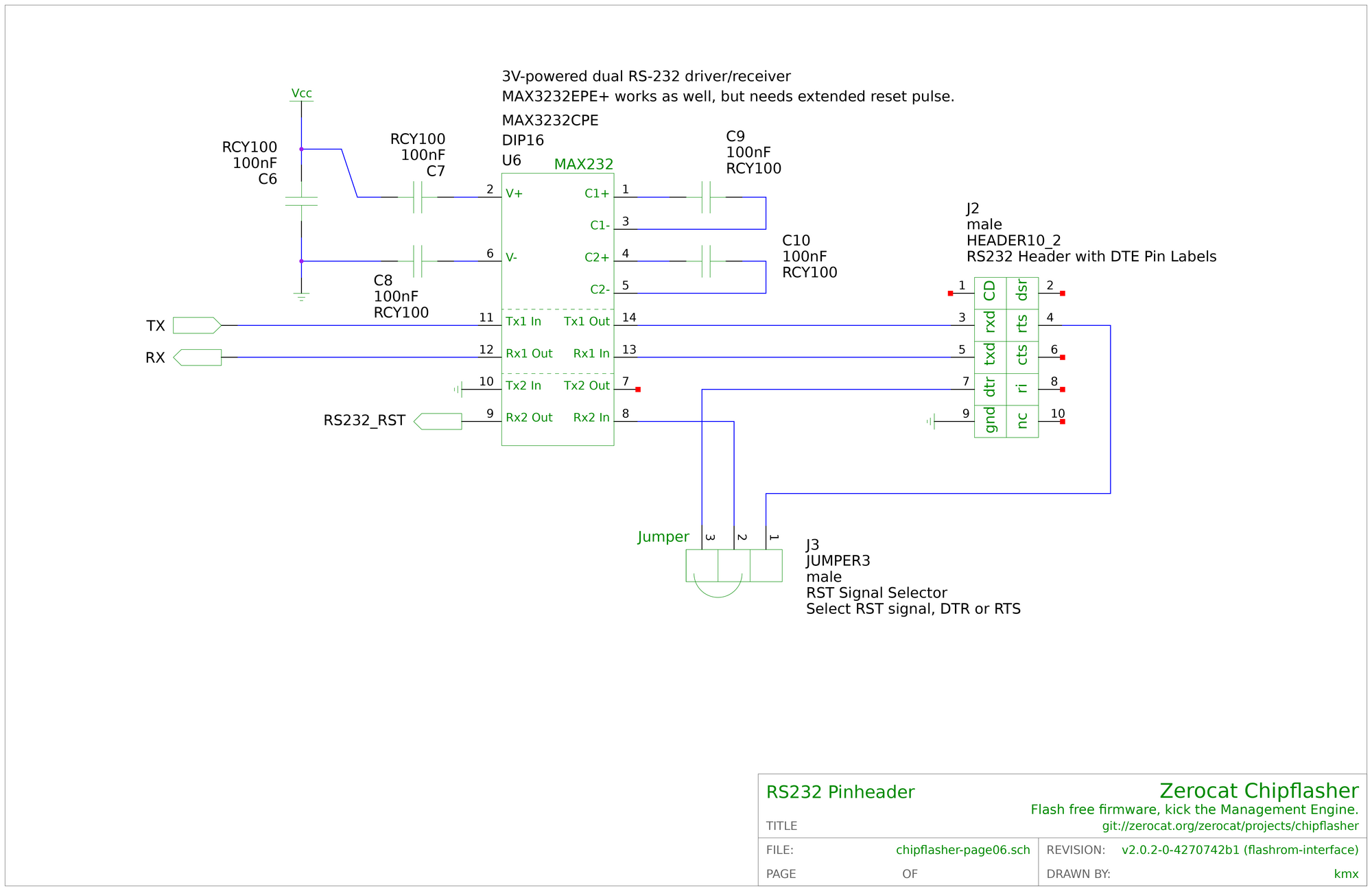Click the rxd cell in J2 header
This screenshot has width=1372, height=891.
click(990, 325)
